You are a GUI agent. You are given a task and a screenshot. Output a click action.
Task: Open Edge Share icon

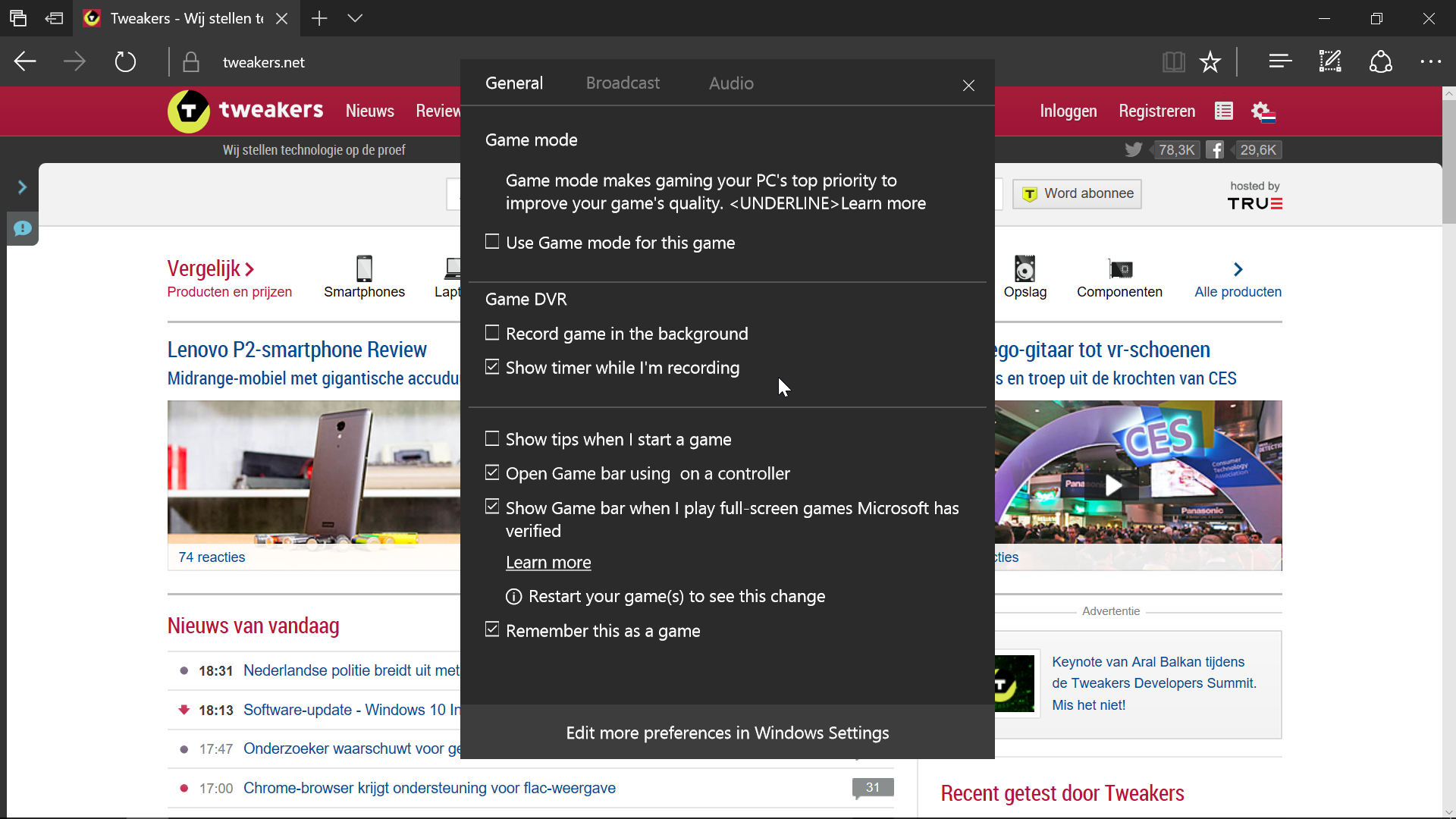[1380, 61]
